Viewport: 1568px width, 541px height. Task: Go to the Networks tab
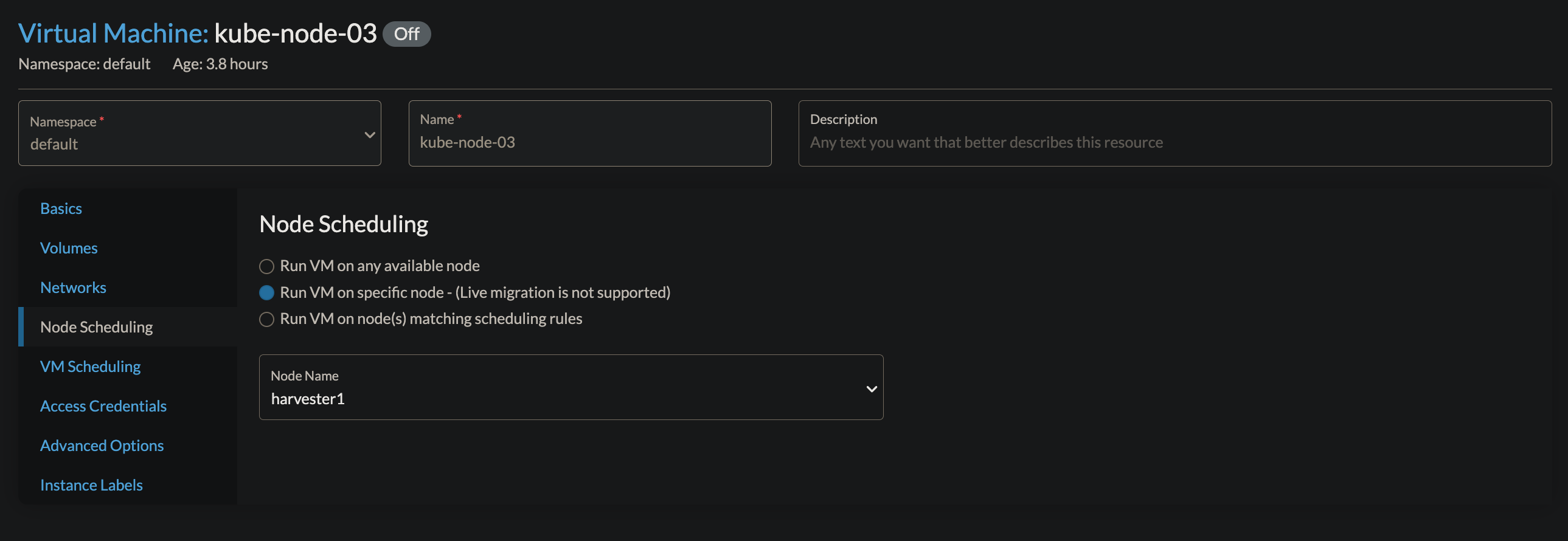click(x=73, y=288)
